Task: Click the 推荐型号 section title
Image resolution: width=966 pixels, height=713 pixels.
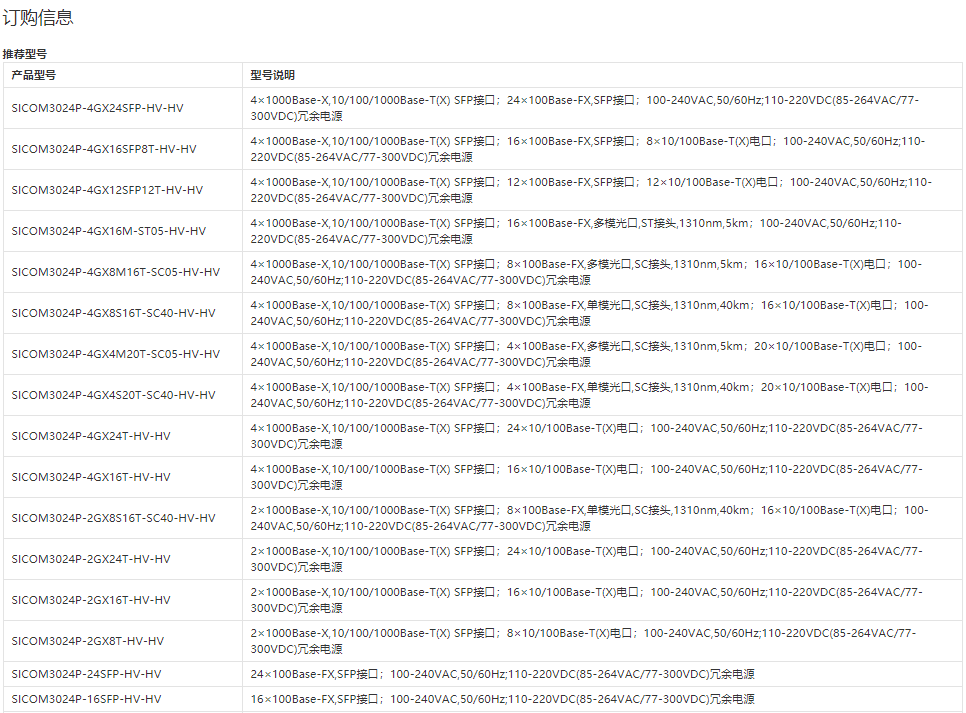Action: tap(25, 54)
